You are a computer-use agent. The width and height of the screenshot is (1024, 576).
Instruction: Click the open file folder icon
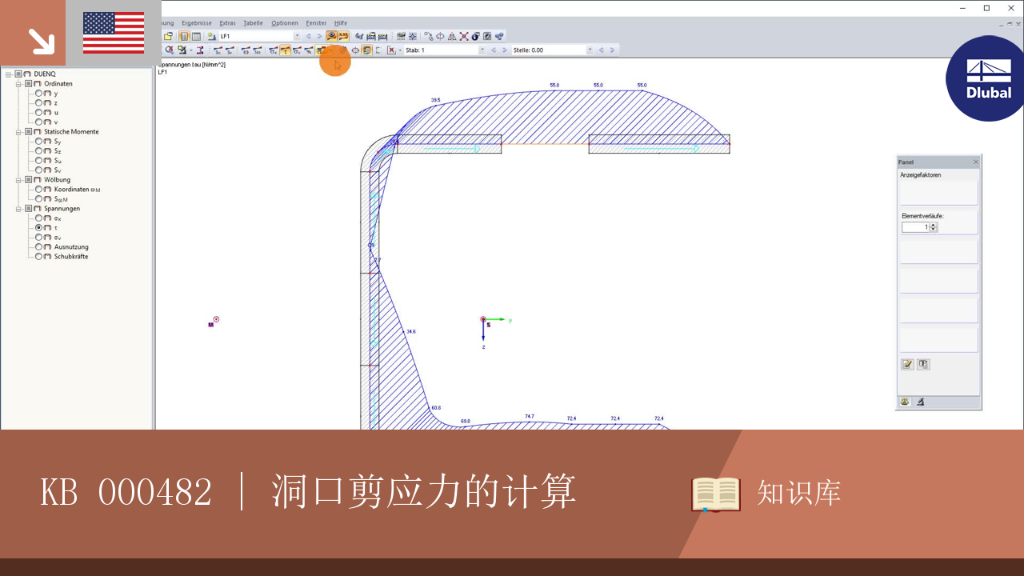(168, 37)
